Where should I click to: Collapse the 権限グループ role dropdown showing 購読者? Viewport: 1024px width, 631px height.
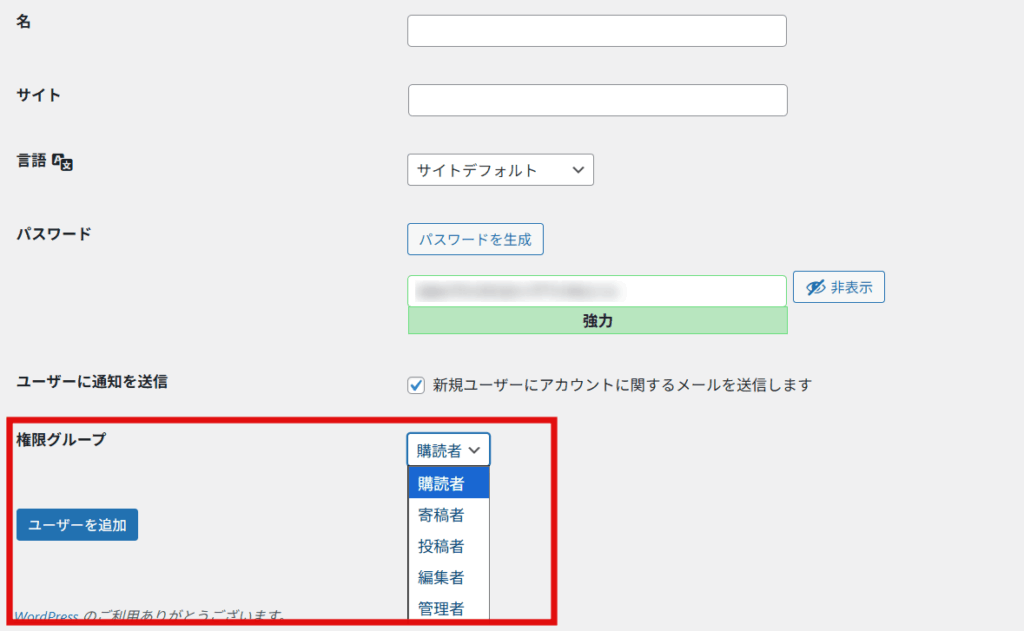coord(448,450)
